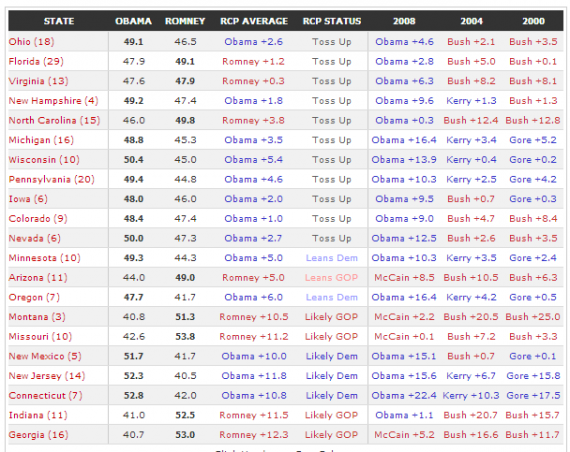Open the Florida (29) state link

pos(36,61)
